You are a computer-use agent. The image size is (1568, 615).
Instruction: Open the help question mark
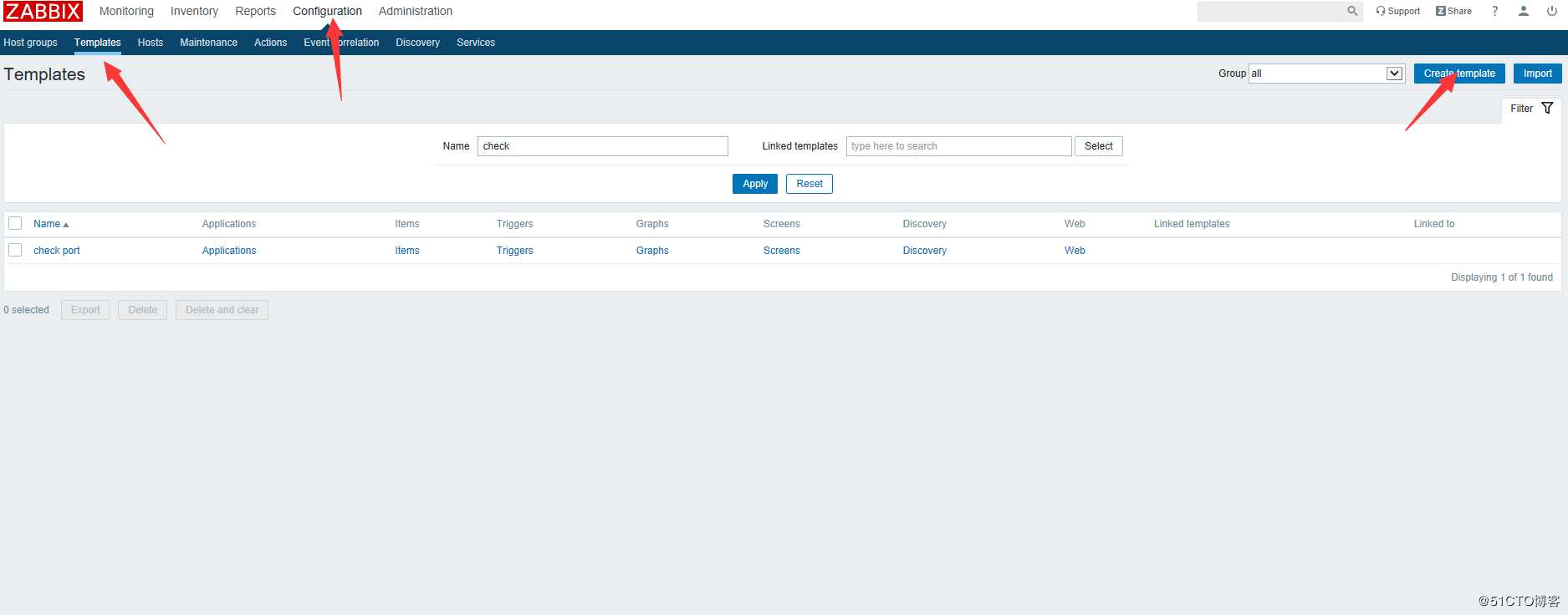pos(1494,11)
